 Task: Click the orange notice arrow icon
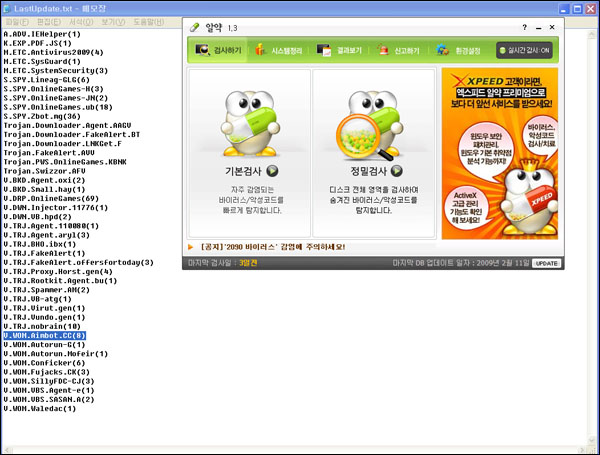tap(191, 247)
